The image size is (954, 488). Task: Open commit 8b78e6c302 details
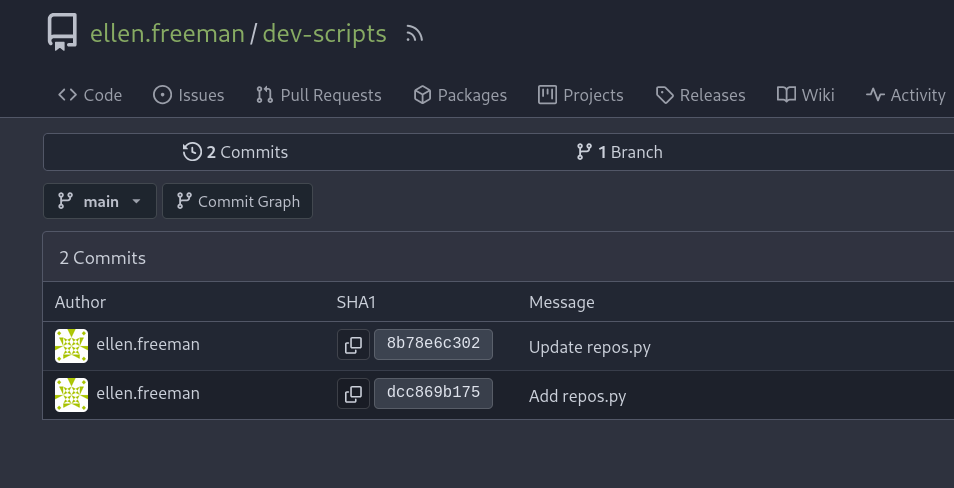tap(433, 345)
